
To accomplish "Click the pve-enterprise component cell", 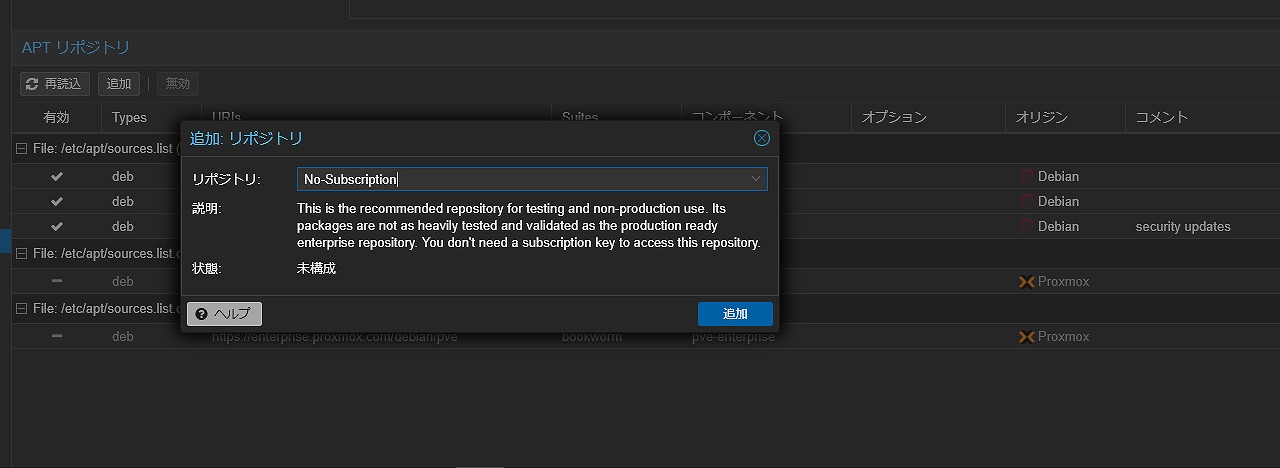I will point(733,337).
